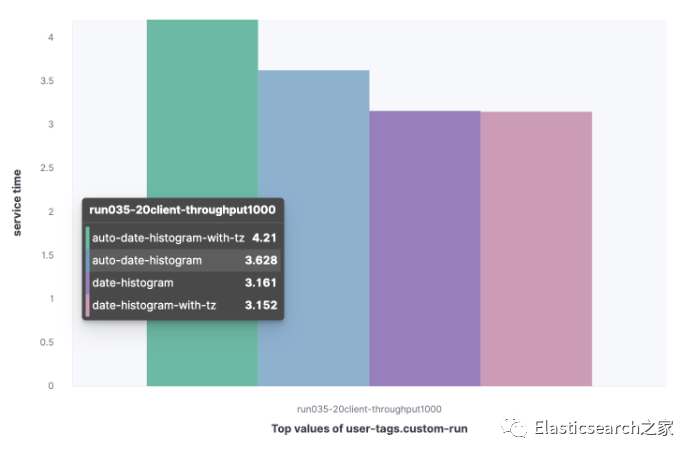Screen dimensions: 696x458
Task: Click the WeChat logo icon in the watermark
Action: [x=517, y=428]
